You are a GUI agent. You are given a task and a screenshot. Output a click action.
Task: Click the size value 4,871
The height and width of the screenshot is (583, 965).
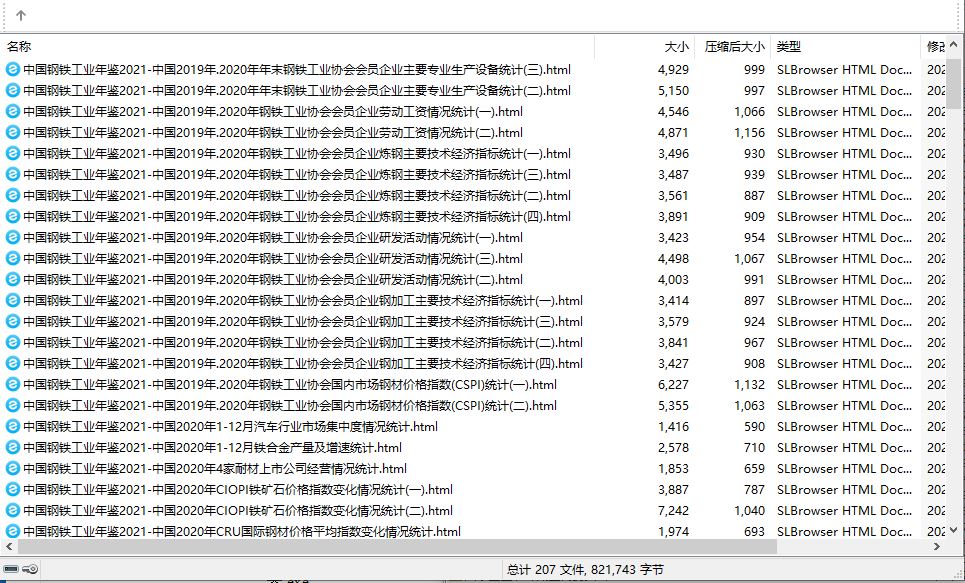[673, 132]
